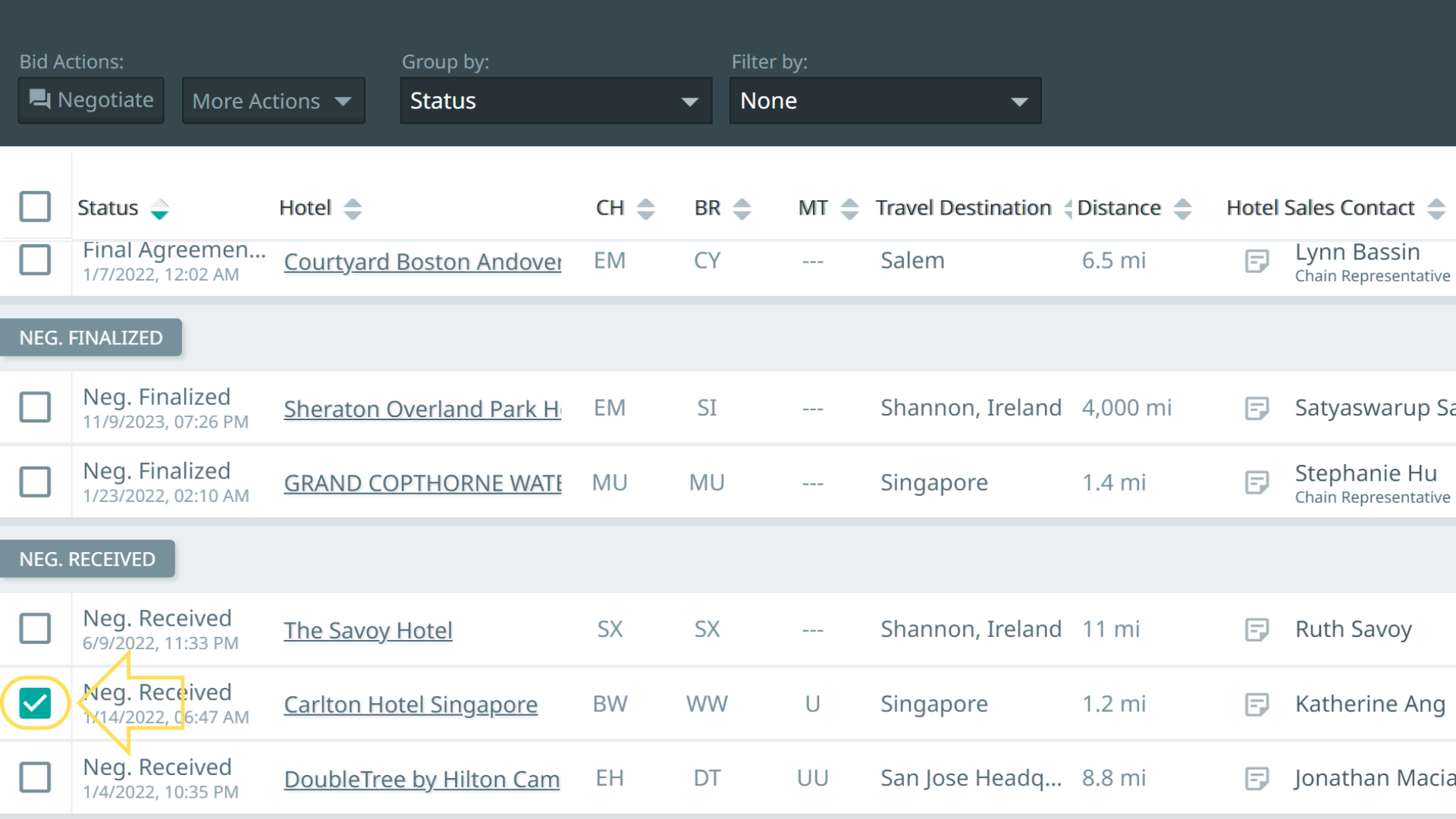This screenshot has width=1456, height=819.
Task: Check the DoubleTree by Hilton row checkbox
Action: (35, 777)
